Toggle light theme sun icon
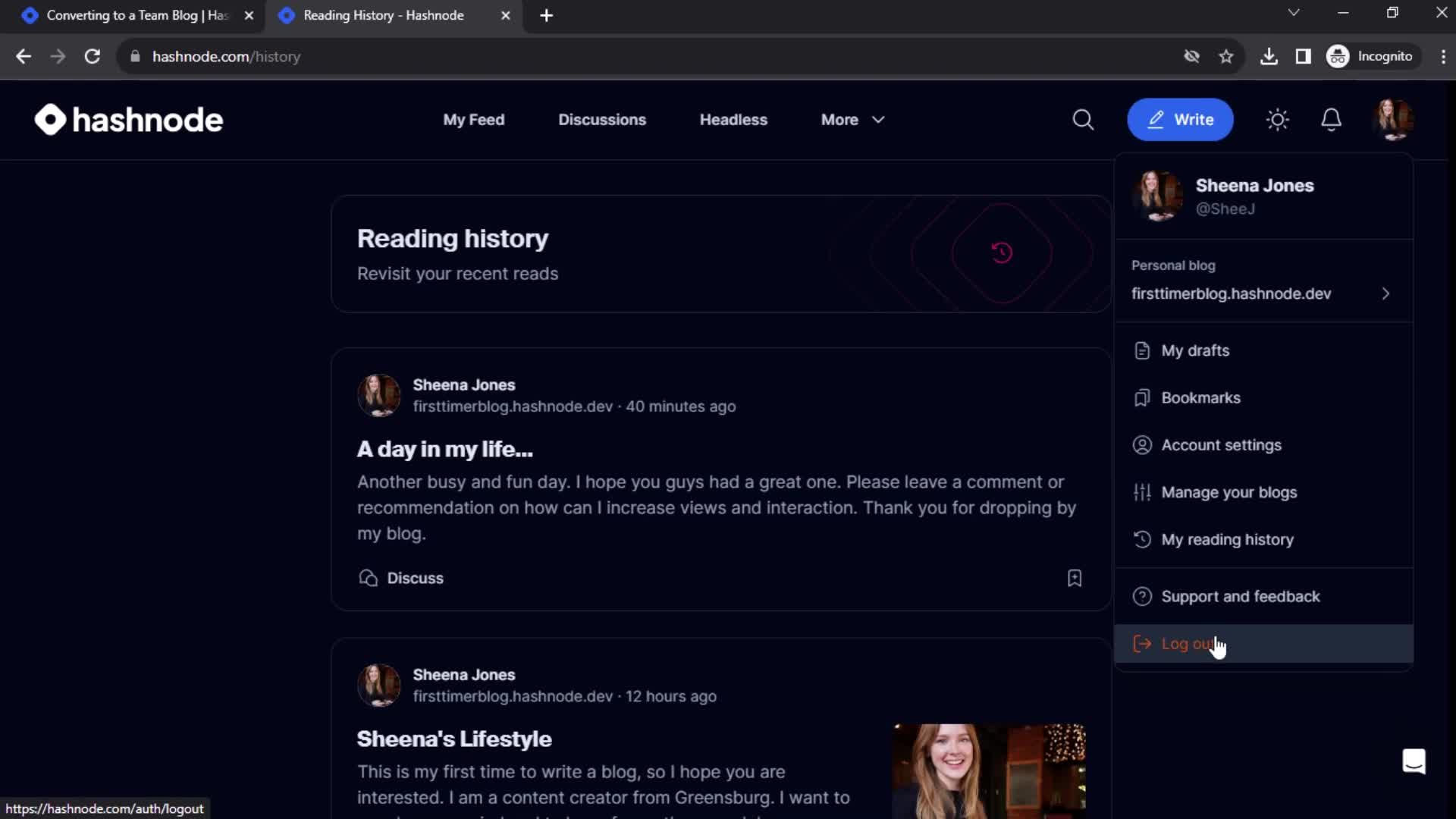Screen dimensions: 1456x819 [1278, 120]
